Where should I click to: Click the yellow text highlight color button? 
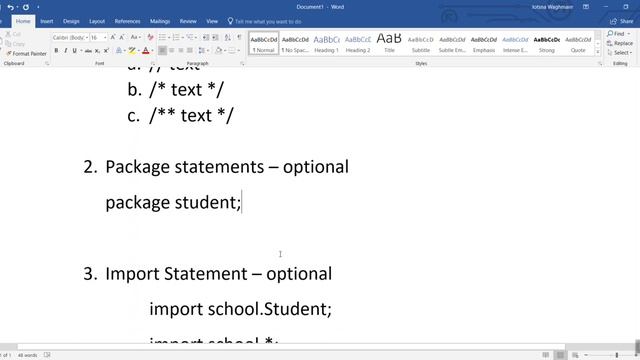click(132, 51)
